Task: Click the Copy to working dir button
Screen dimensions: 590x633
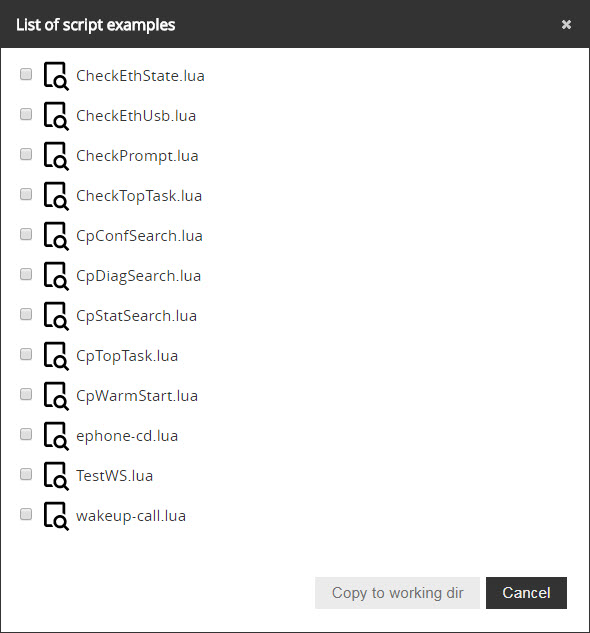Action: click(397, 593)
